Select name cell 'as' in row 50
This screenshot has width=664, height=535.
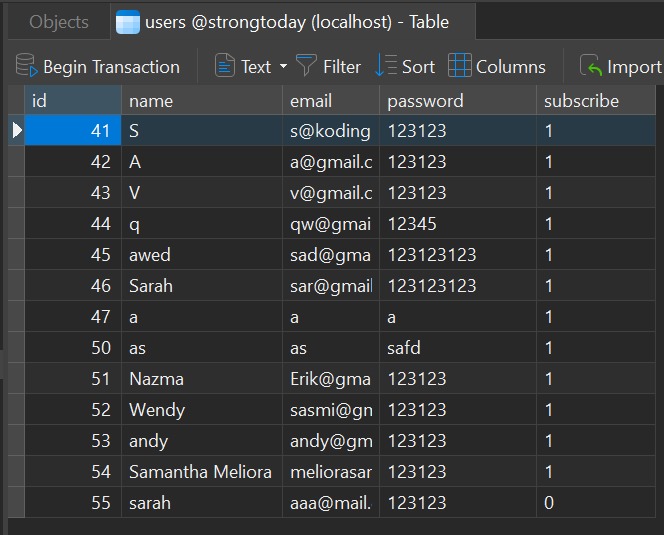202,348
